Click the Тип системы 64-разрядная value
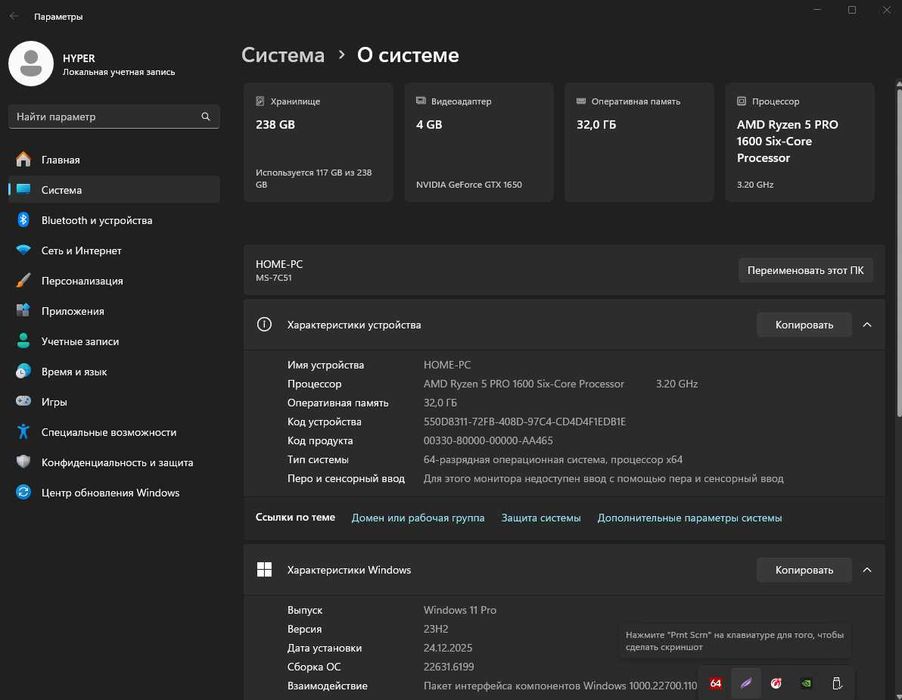Screen dimensions: 902x700 (553, 460)
